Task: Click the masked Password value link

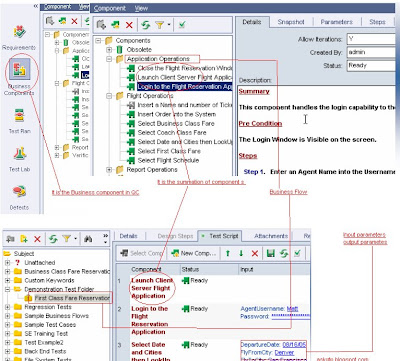Action: (x=290, y=316)
